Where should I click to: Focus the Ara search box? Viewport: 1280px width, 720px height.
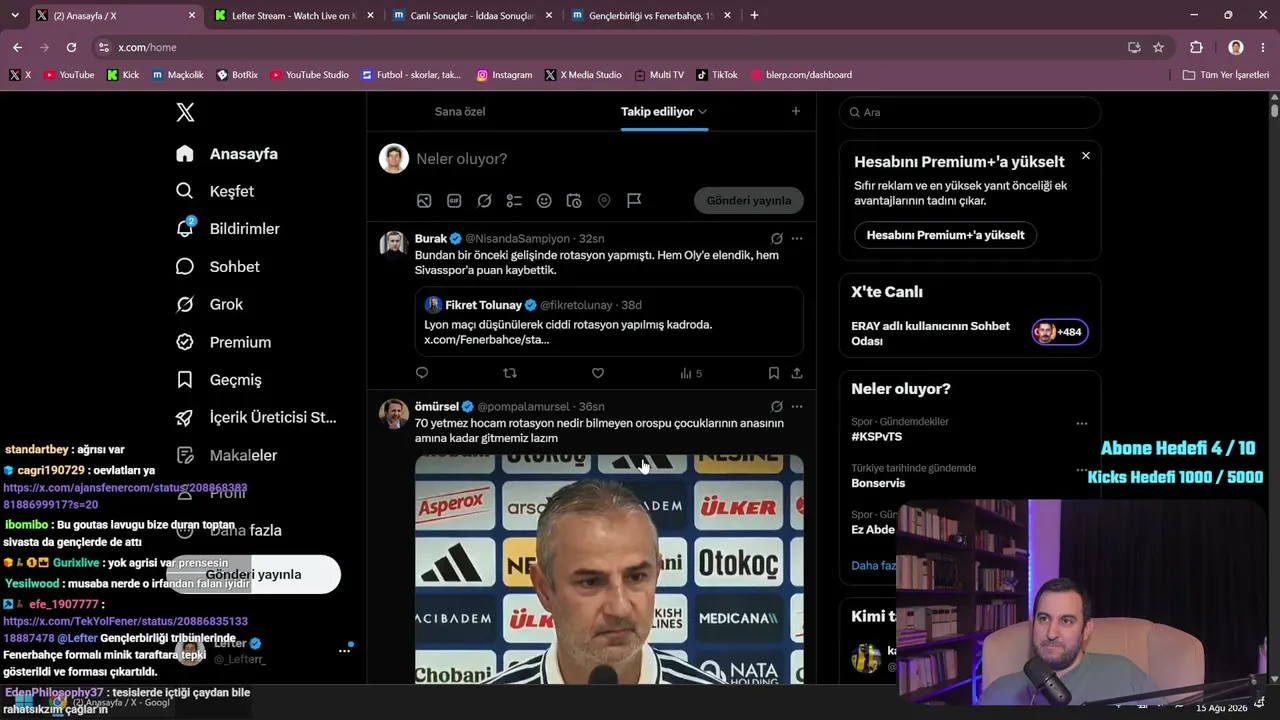[x=970, y=112]
